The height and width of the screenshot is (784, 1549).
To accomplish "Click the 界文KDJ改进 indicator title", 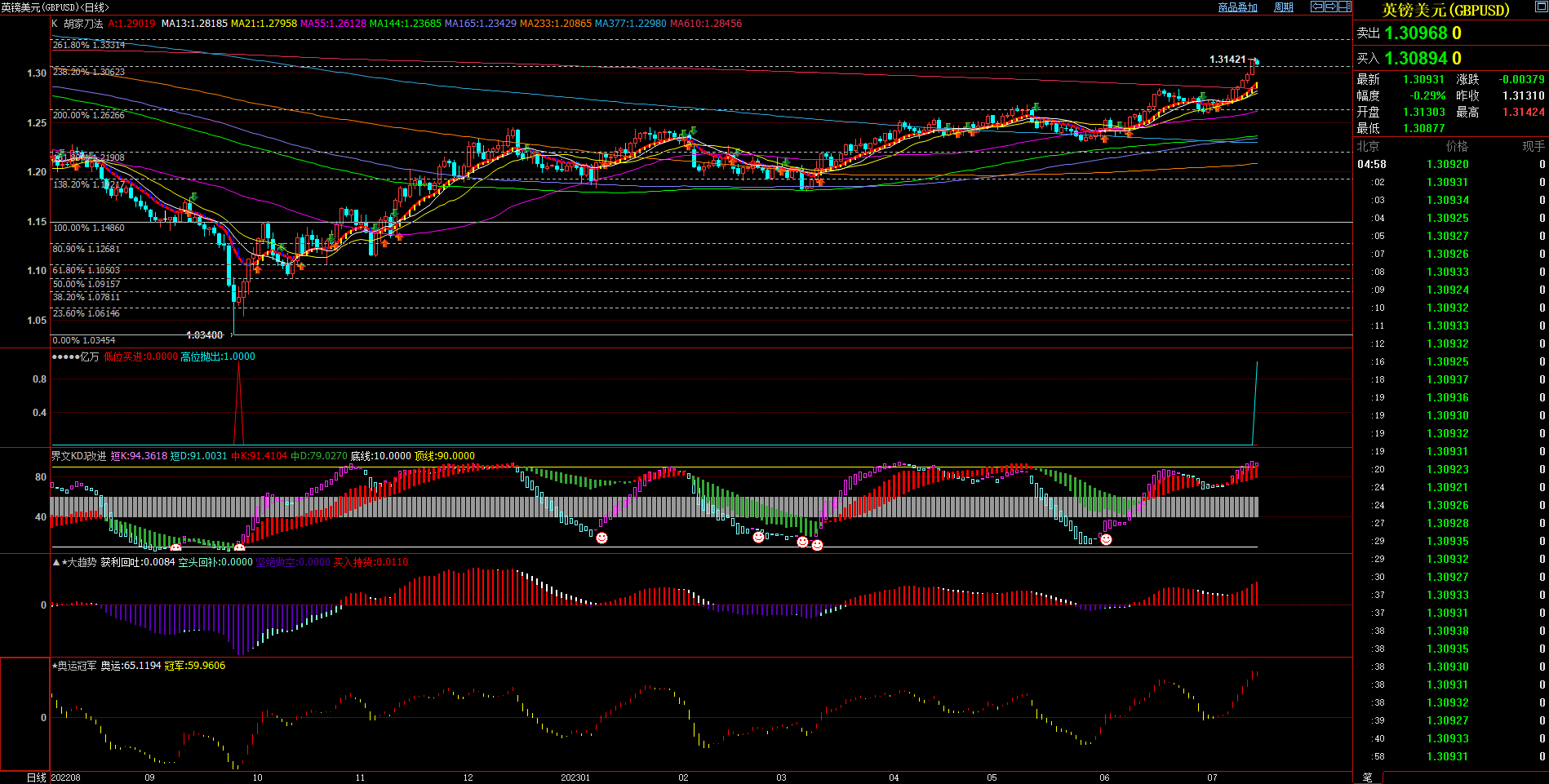I will coord(78,456).
